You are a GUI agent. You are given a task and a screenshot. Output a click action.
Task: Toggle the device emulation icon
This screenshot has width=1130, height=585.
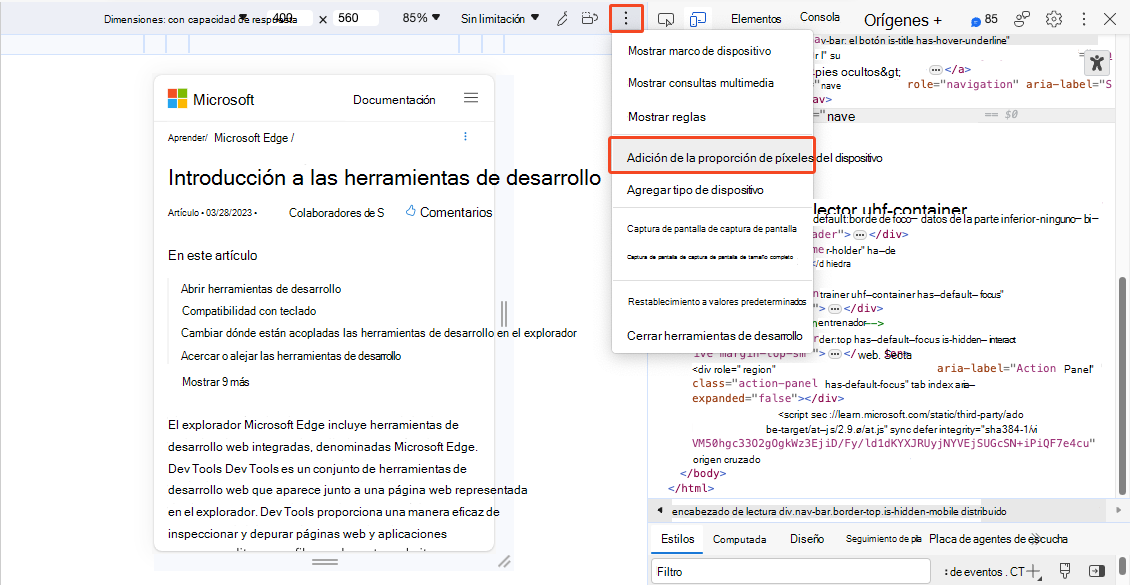click(x=698, y=18)
